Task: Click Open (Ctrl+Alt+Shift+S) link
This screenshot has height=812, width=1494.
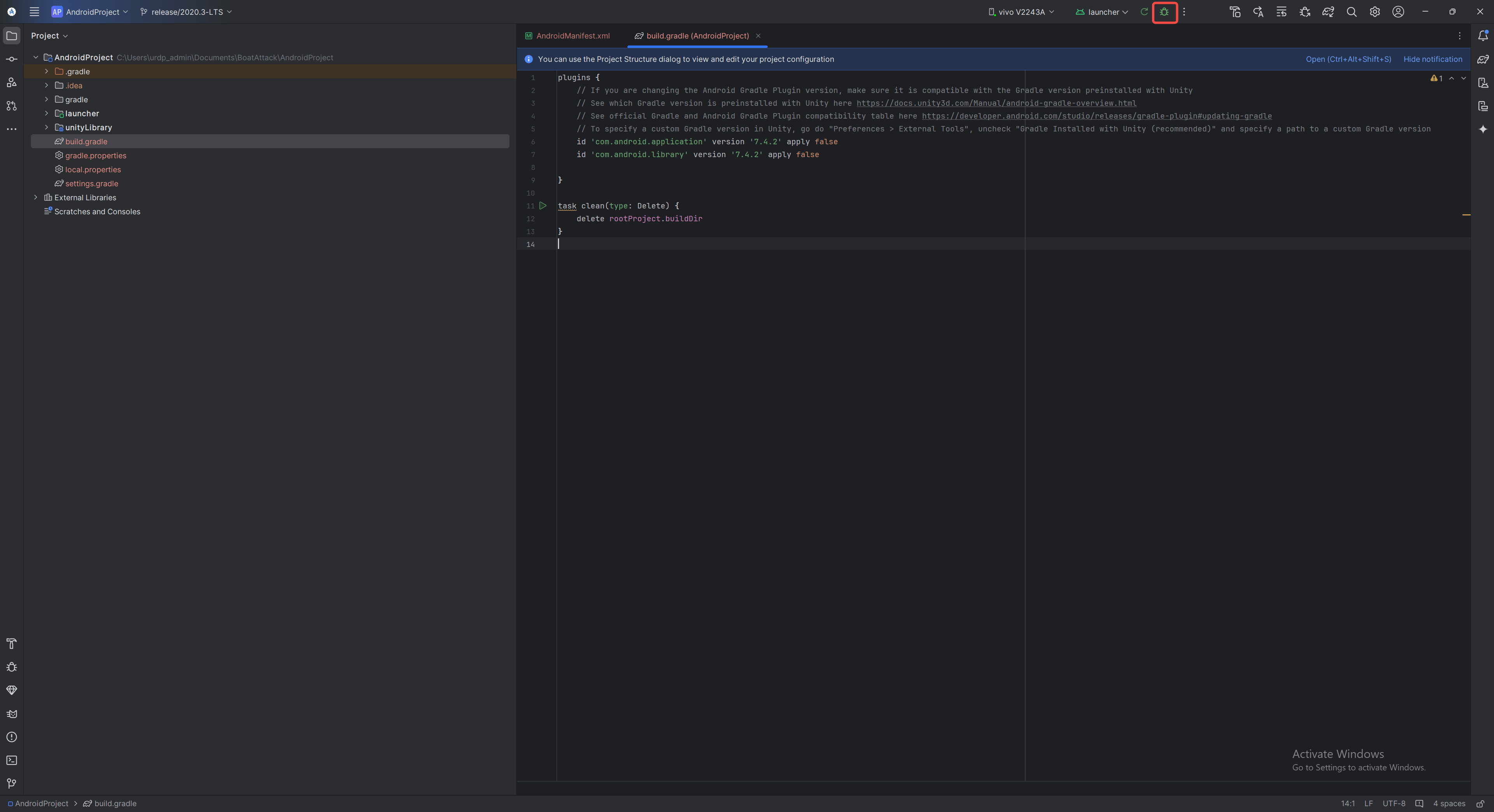Action: click(1348, 59)
